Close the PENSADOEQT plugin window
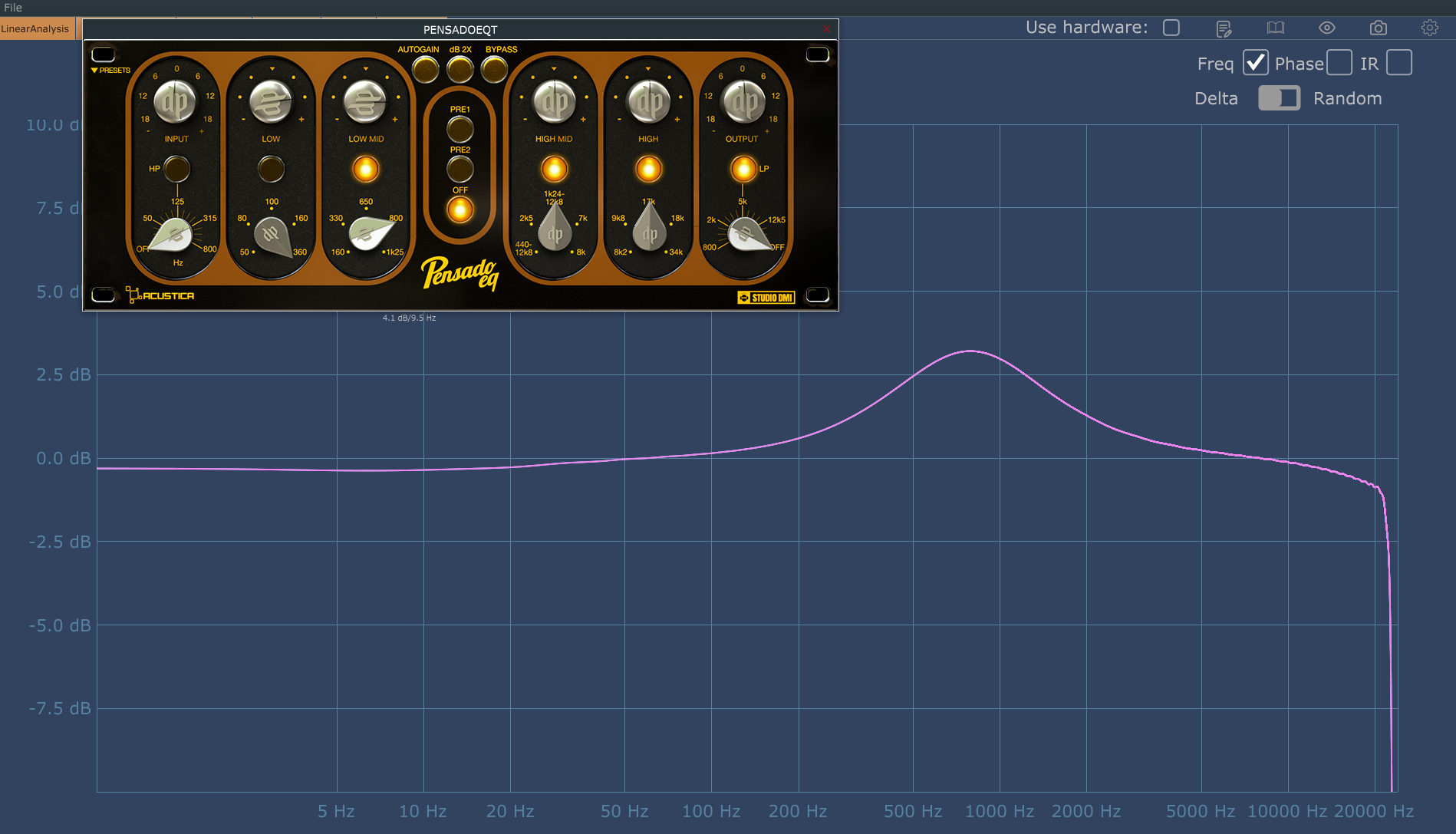Viewport: 1456px width, 834px height. (826, 29)
